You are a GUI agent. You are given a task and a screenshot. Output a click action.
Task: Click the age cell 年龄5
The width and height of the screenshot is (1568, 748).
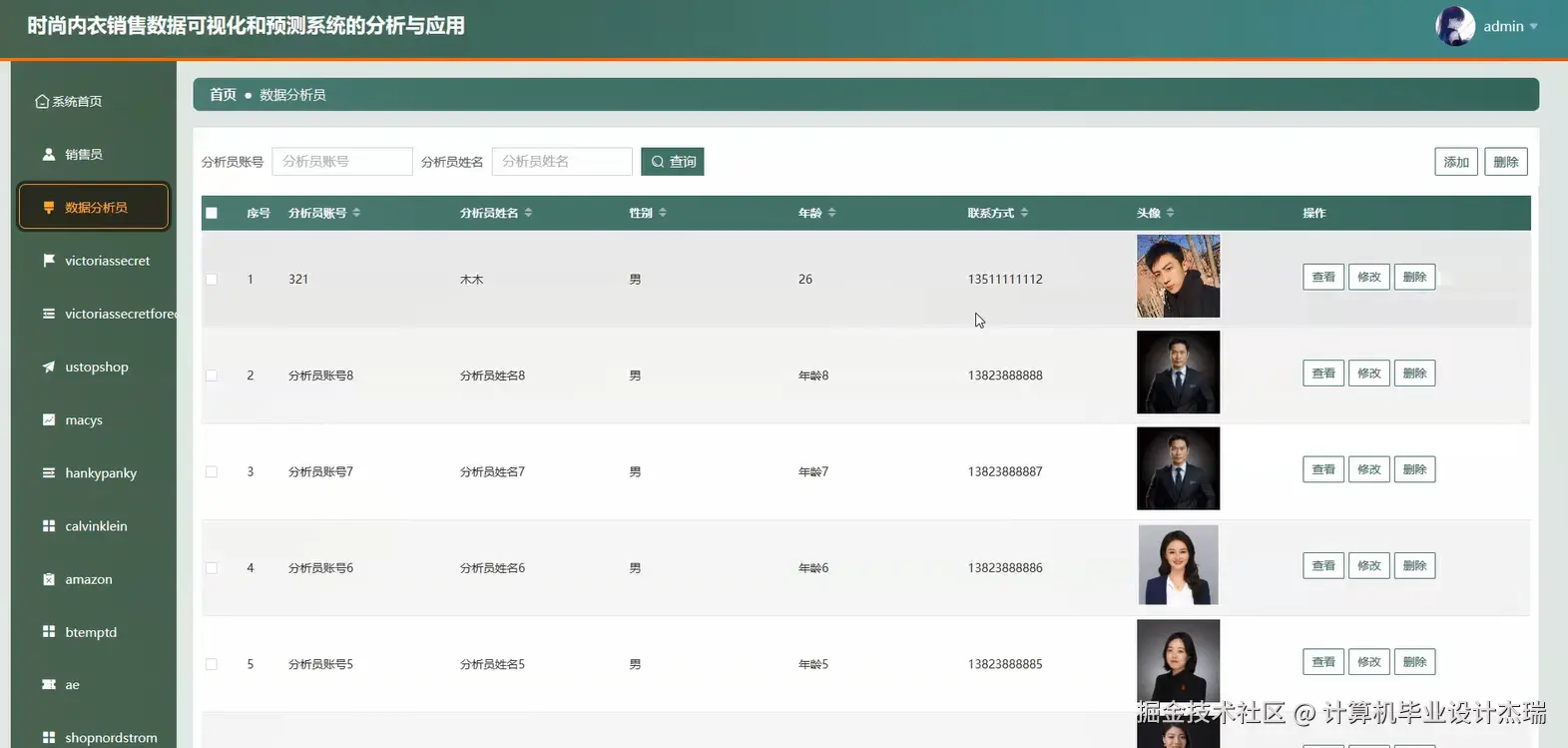[x=813, y=664]
